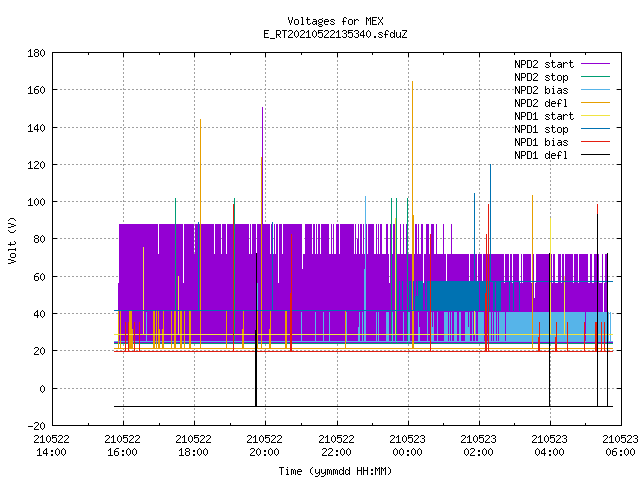This screenshot has width=640, height=480.
Task: Click the NPD2 stop legend label
Action: click(x=541, y=77)
